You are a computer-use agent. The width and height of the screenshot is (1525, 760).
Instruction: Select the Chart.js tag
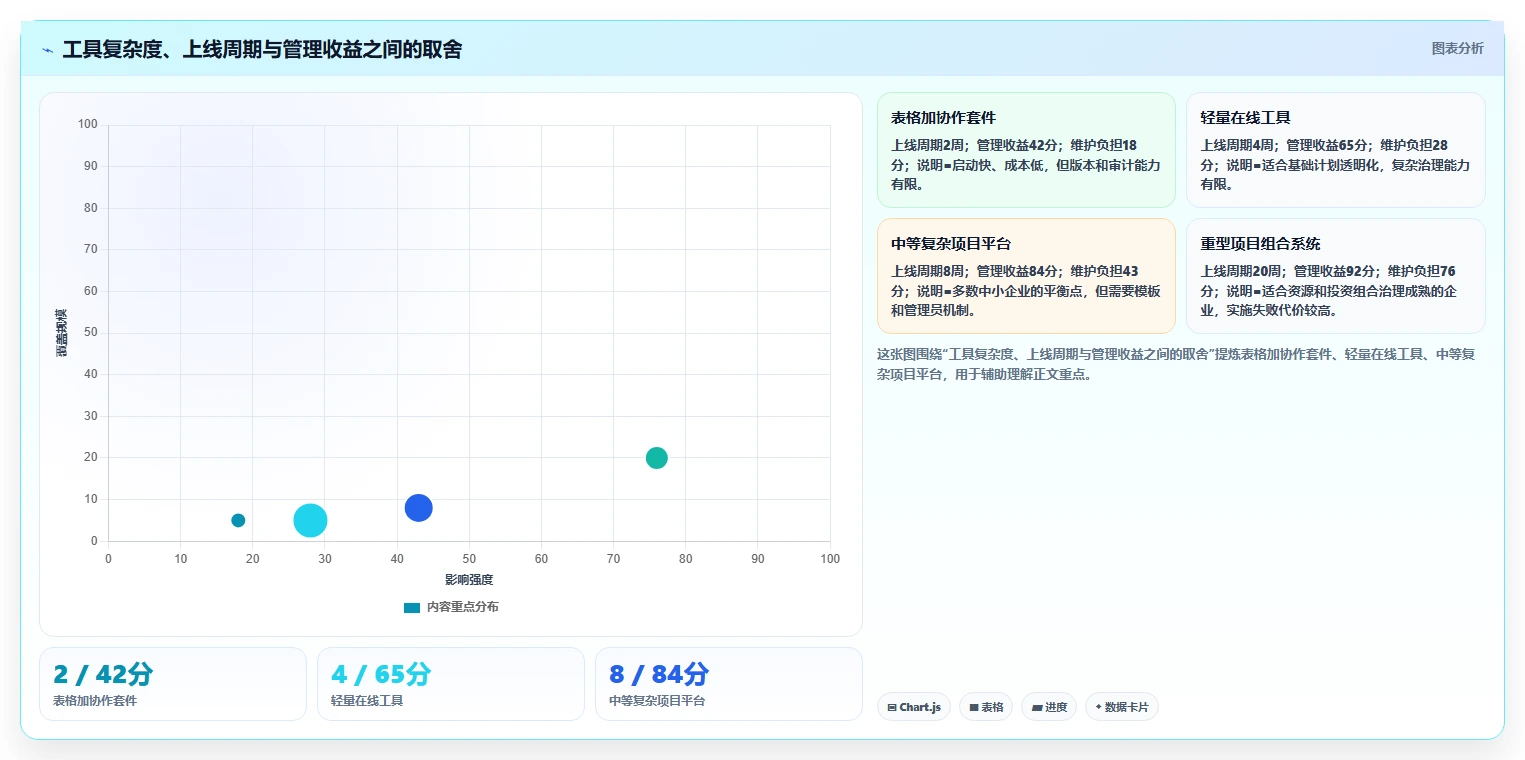coord(913,707)
